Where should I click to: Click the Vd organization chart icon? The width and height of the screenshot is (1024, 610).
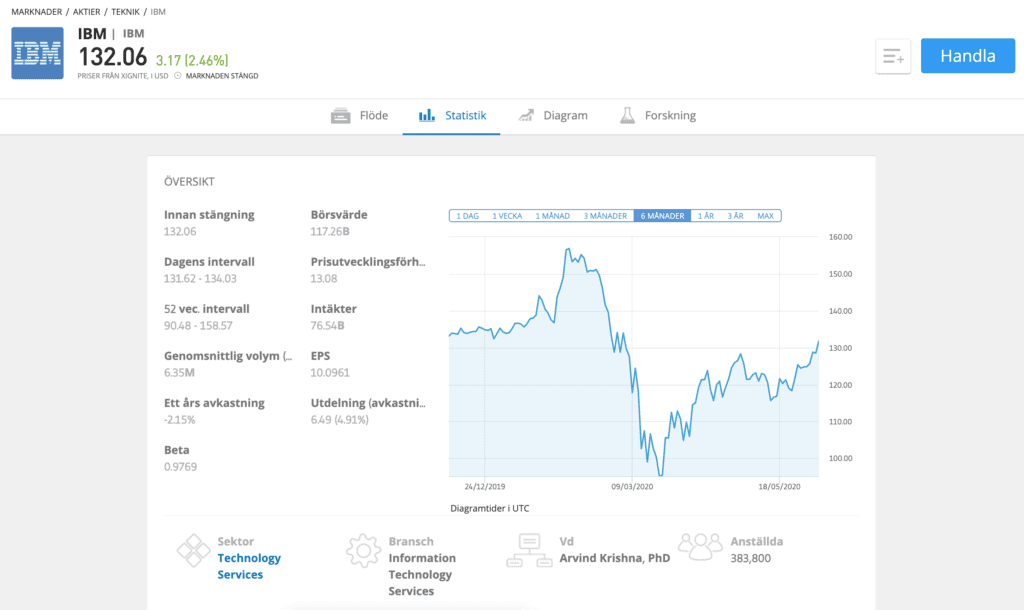pos(529,551)
